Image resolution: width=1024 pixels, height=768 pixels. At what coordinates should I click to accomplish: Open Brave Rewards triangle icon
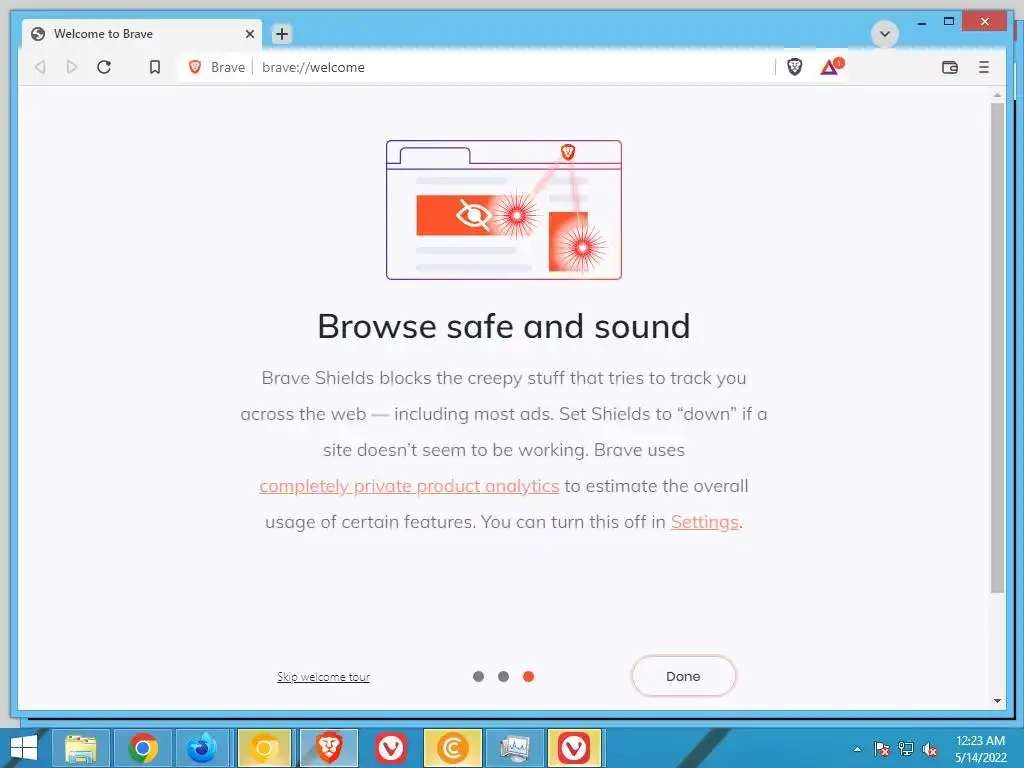click(831, 67)
